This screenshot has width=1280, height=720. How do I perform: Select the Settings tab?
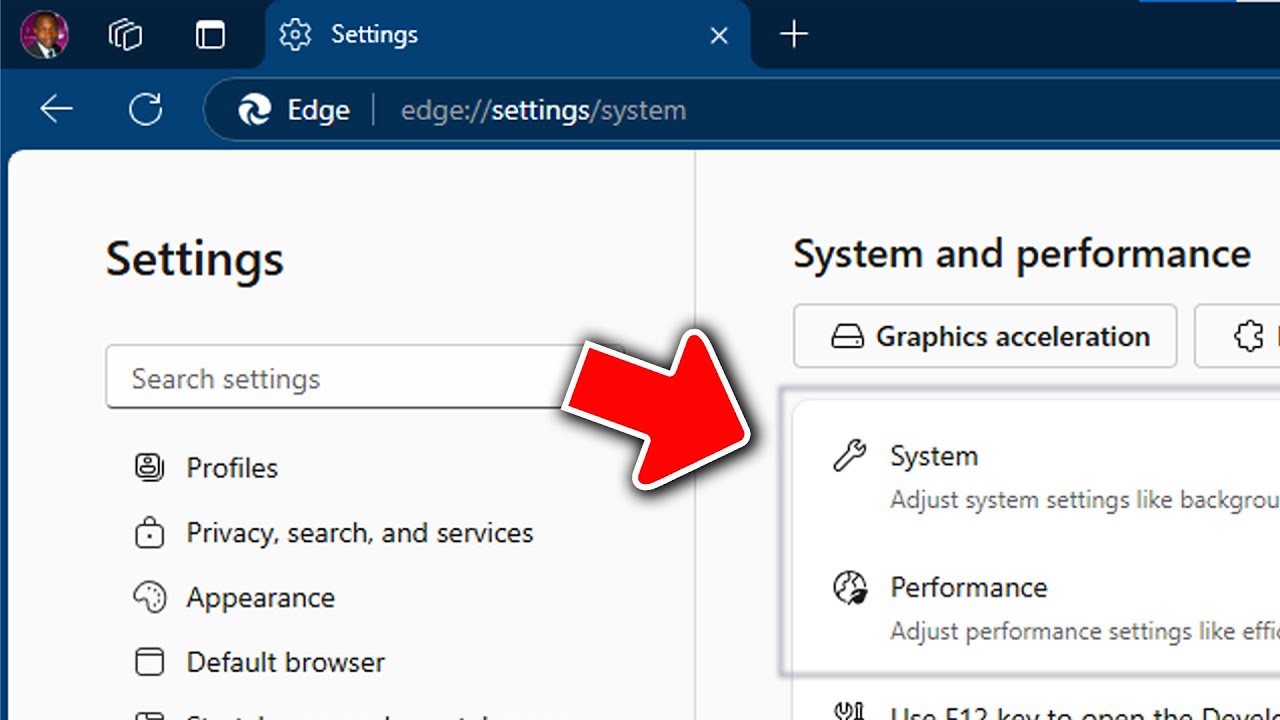tap(507, 35)
